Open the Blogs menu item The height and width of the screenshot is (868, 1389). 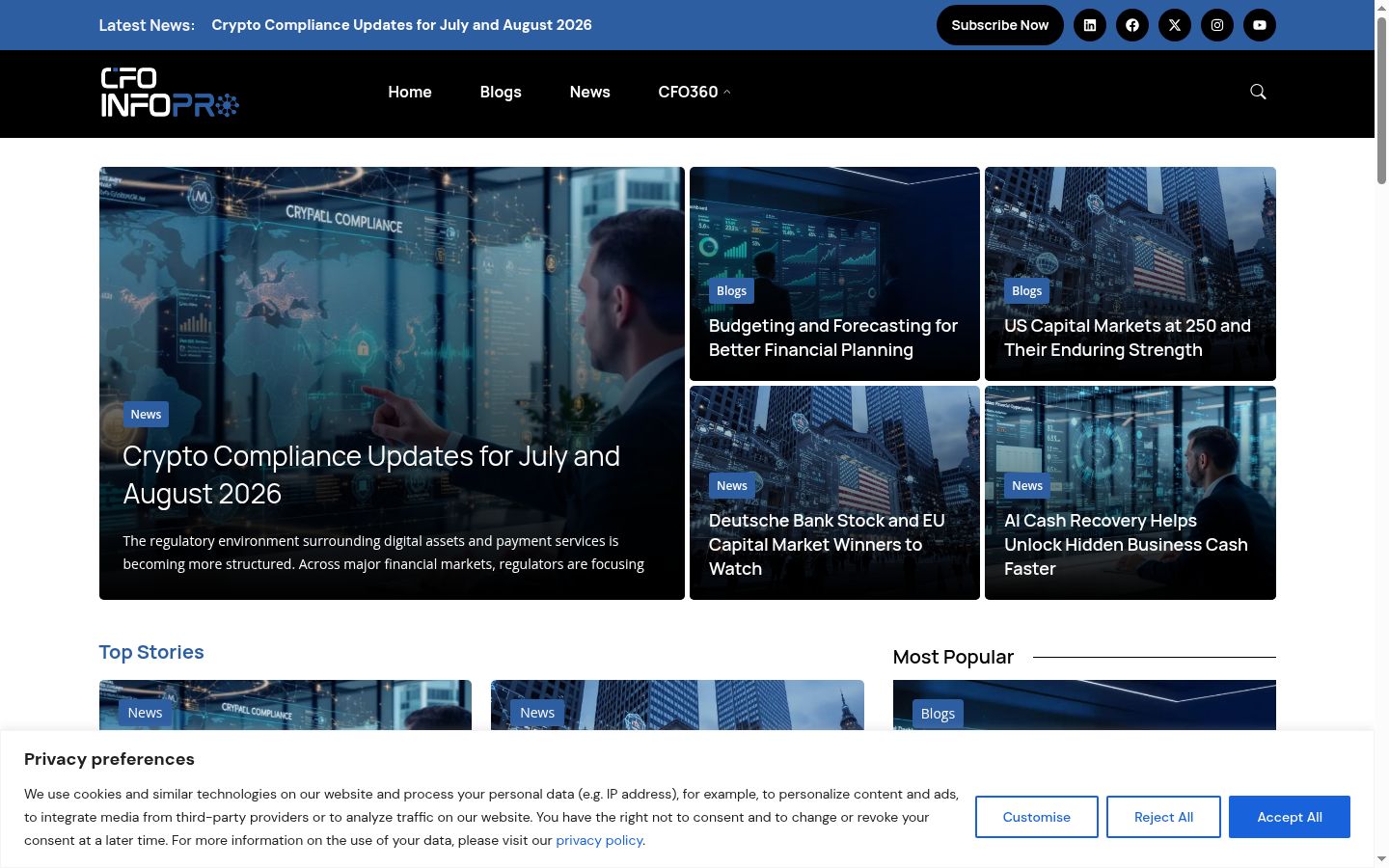pyautogui.click(x=501, y=92)
